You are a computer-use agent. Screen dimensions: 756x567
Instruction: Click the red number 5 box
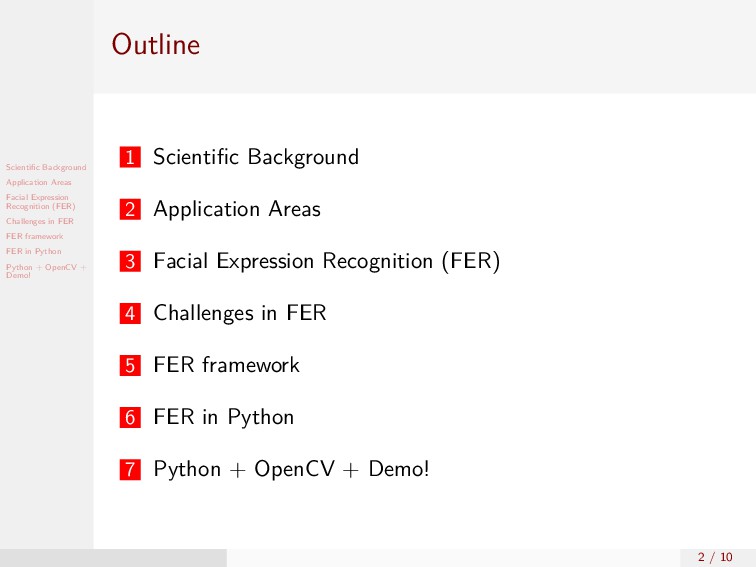(x=130, y=365)
